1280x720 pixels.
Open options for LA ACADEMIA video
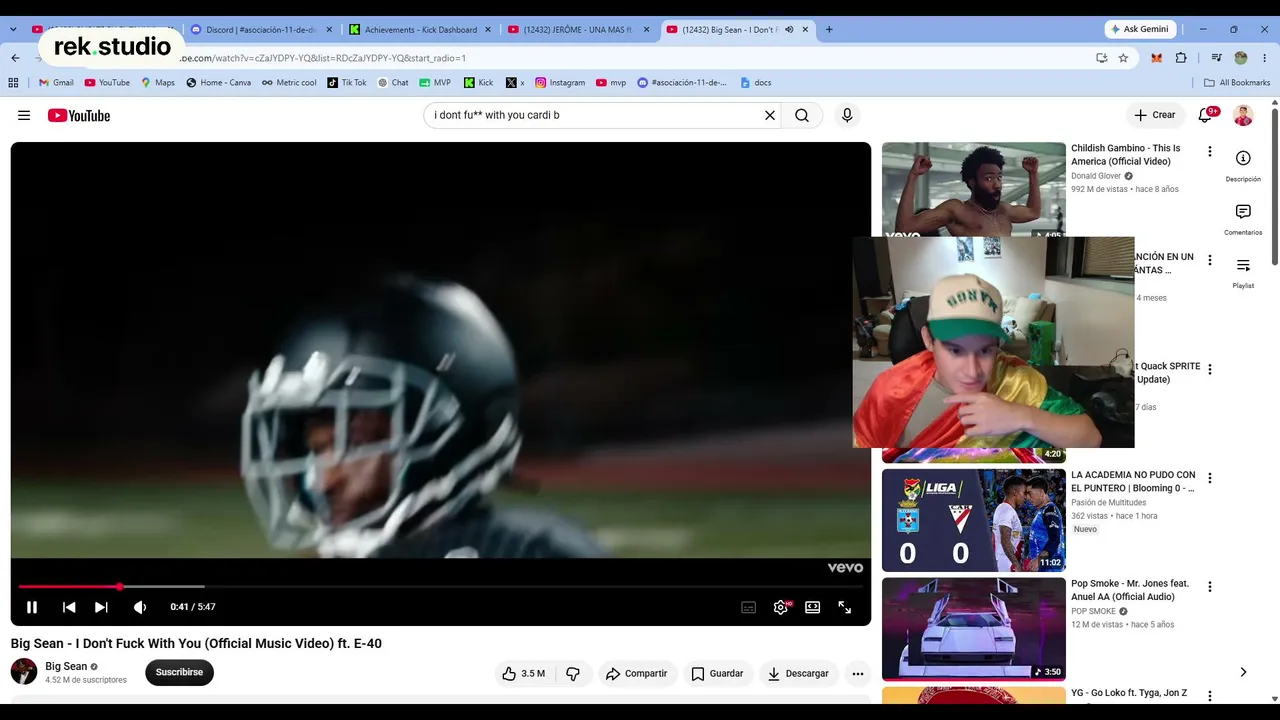1210,478
